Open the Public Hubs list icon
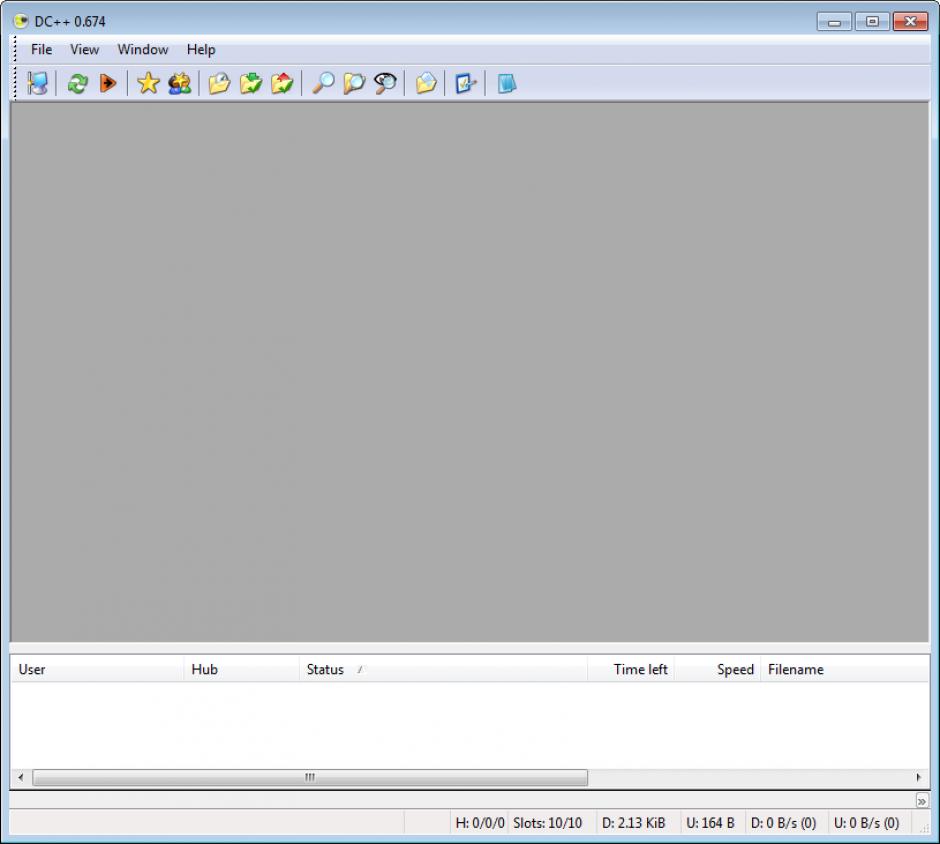The image size is (940, 844). coord(37,83)
